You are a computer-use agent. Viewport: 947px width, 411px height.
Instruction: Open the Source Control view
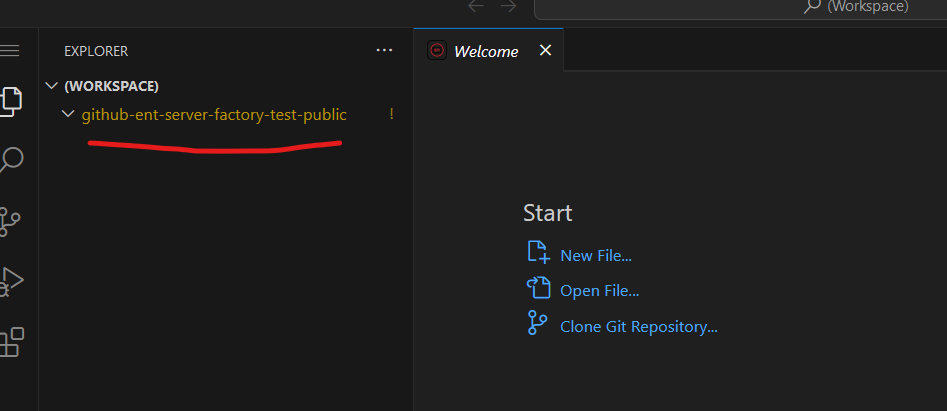(10, 221)
